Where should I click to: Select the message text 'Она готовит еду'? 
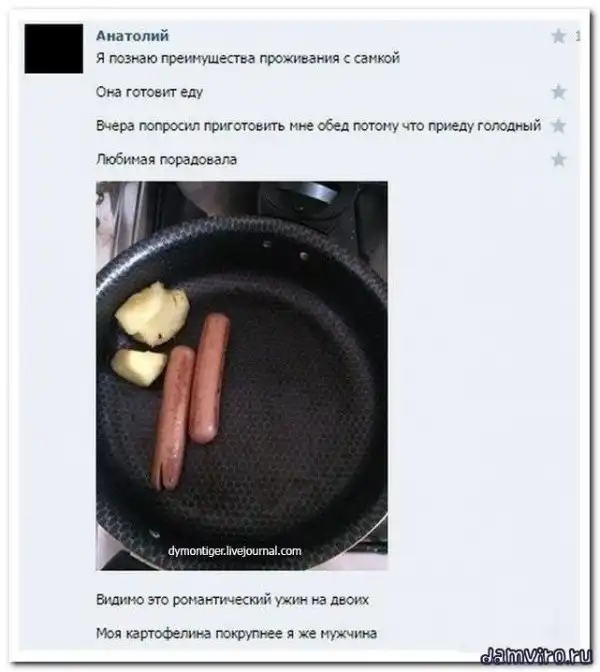[x=149, y=92]
